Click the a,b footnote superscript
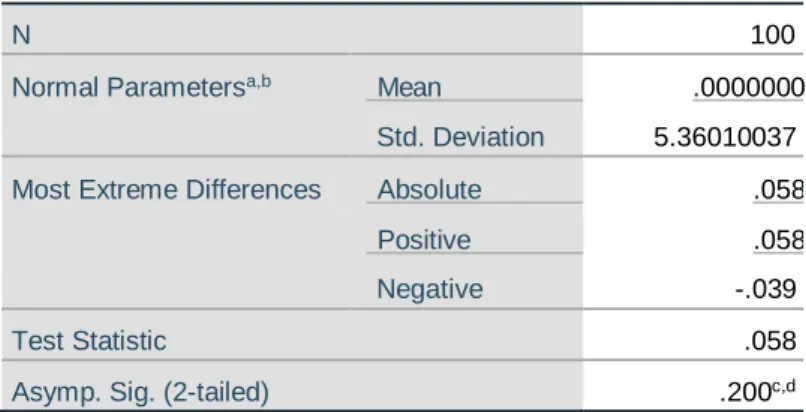Screen dimensions: 806x412 click(x=259, y=82)
